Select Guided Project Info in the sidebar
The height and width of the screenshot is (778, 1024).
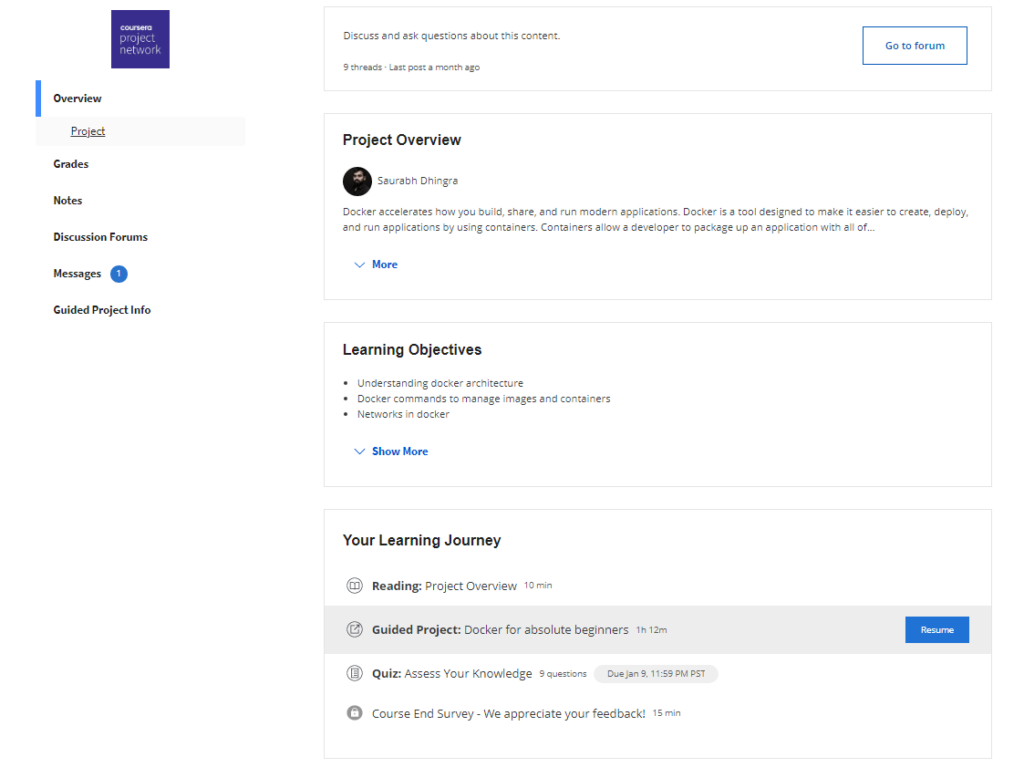point(101,309)
